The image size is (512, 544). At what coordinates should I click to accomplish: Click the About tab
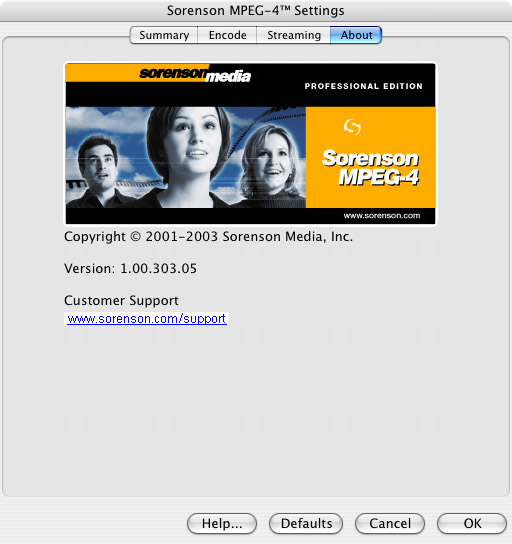[x=356, y=35]
